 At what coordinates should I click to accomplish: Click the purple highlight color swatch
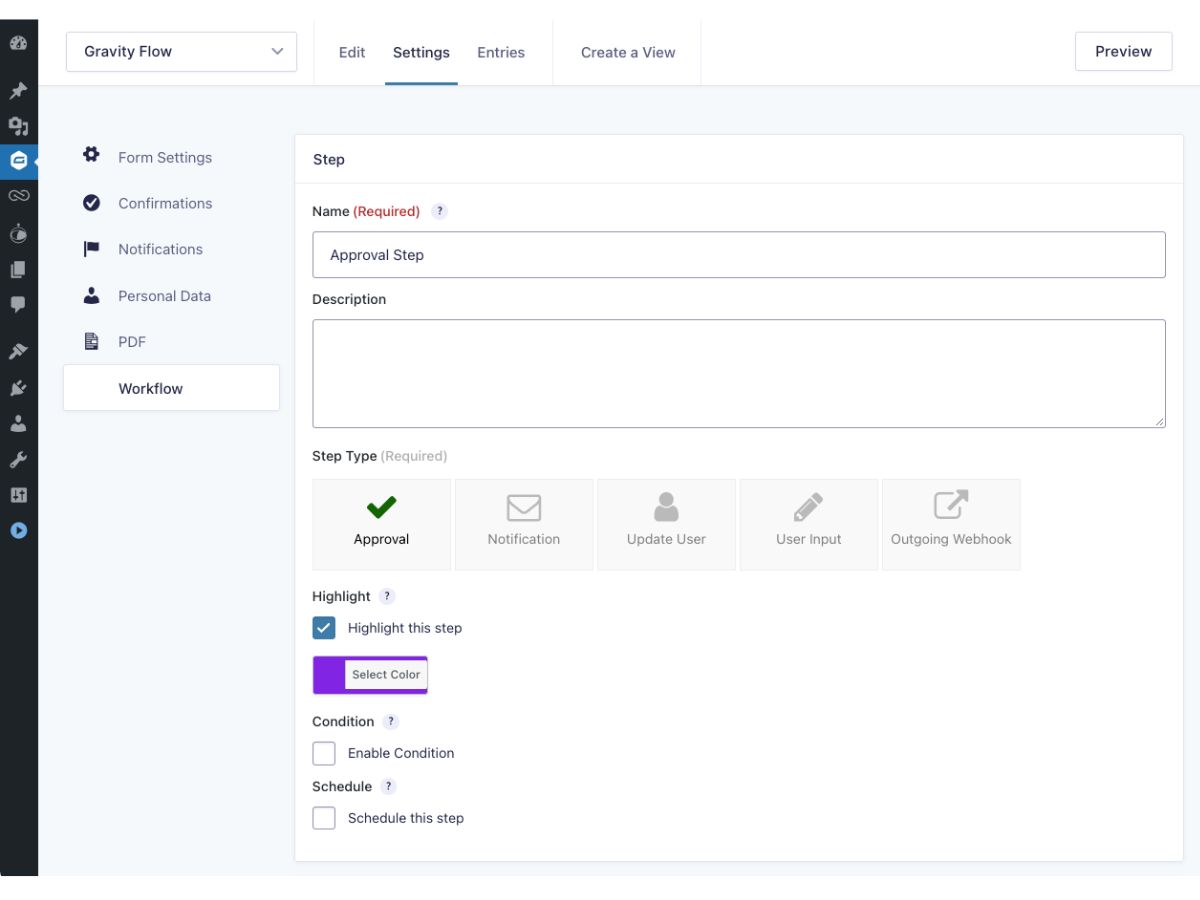tap(329, 675)
